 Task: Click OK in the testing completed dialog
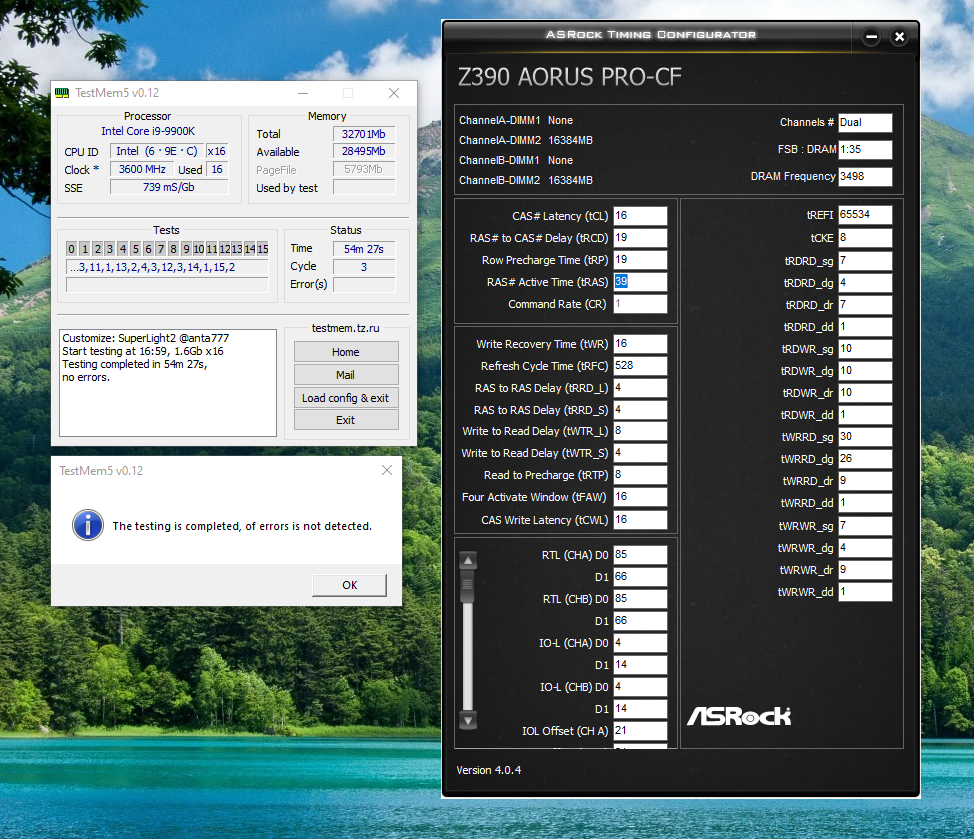pos(349,585)
